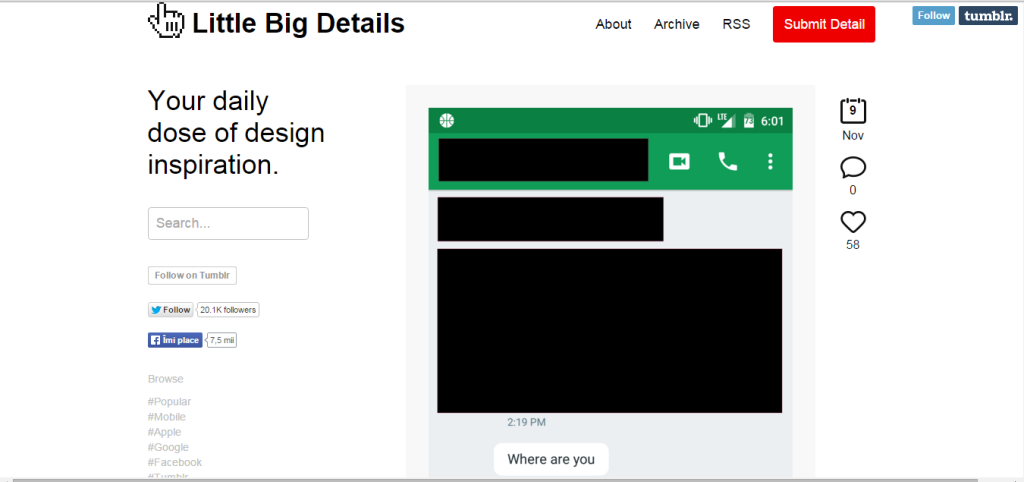Image resolution: width=1024 pixels, height=482 pixels.
Task: Open the three-dot overflow menu icon
Action: tap(770, 161)
